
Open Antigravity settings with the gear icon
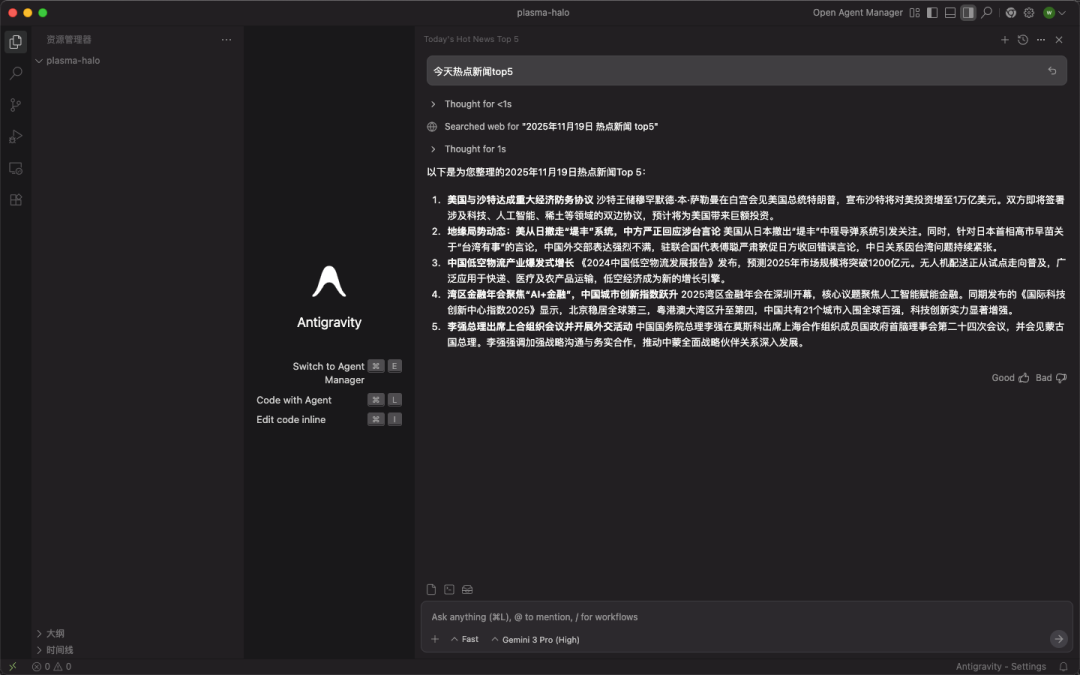(1028, 13)
